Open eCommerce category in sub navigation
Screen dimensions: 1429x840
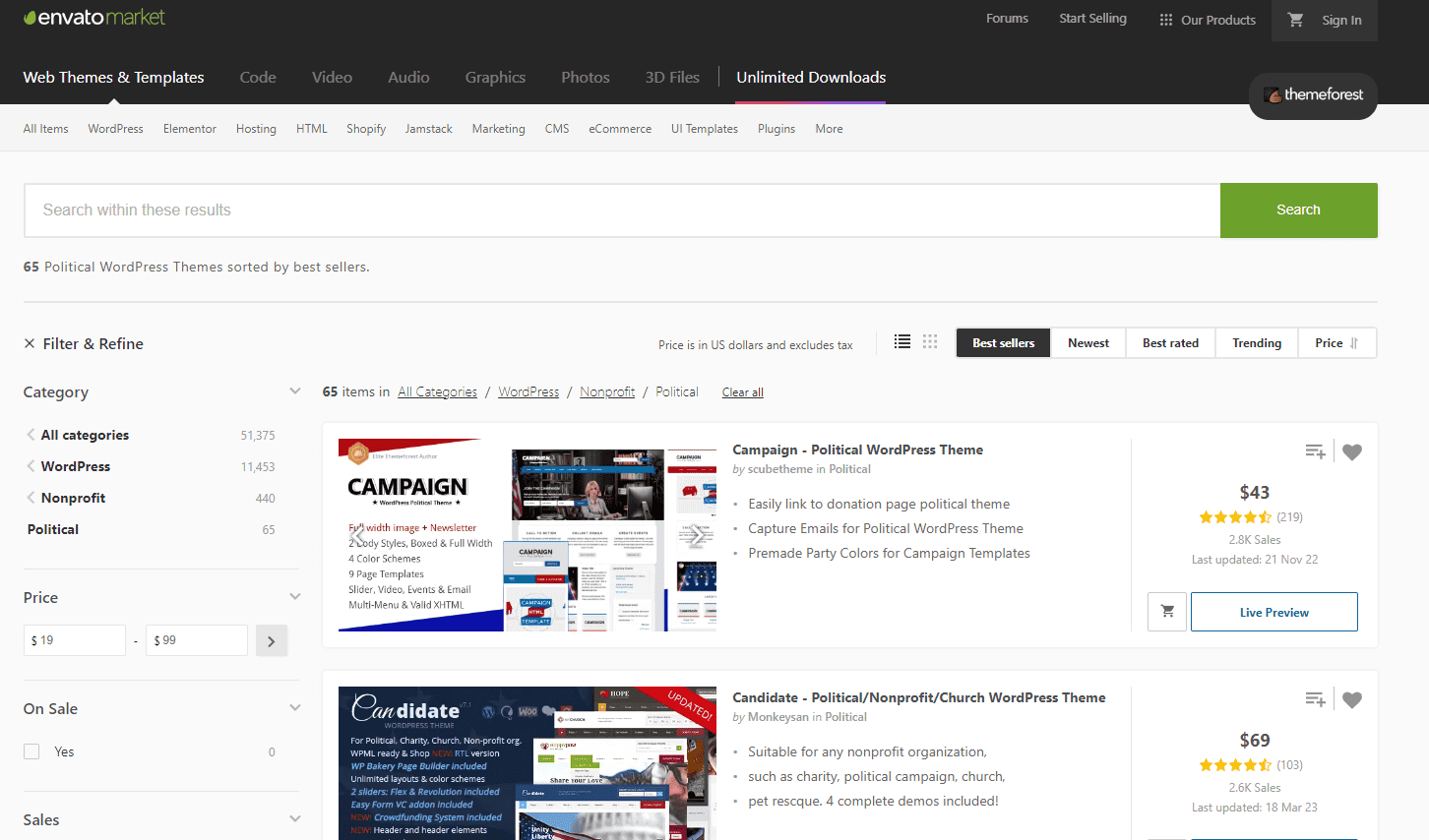pos(620,129)
